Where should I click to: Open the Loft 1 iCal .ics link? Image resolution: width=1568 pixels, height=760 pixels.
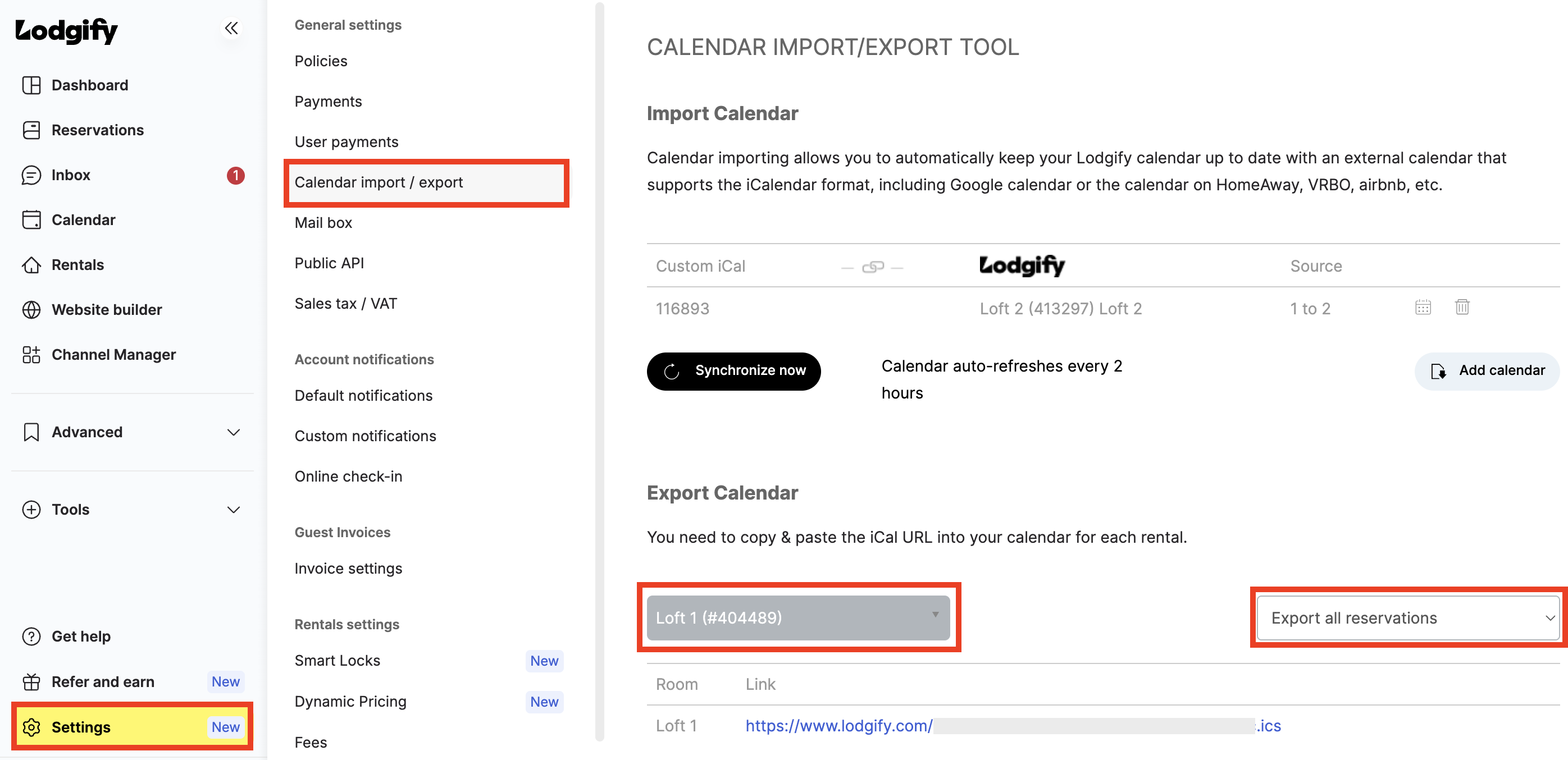(x=1013, y=725)
